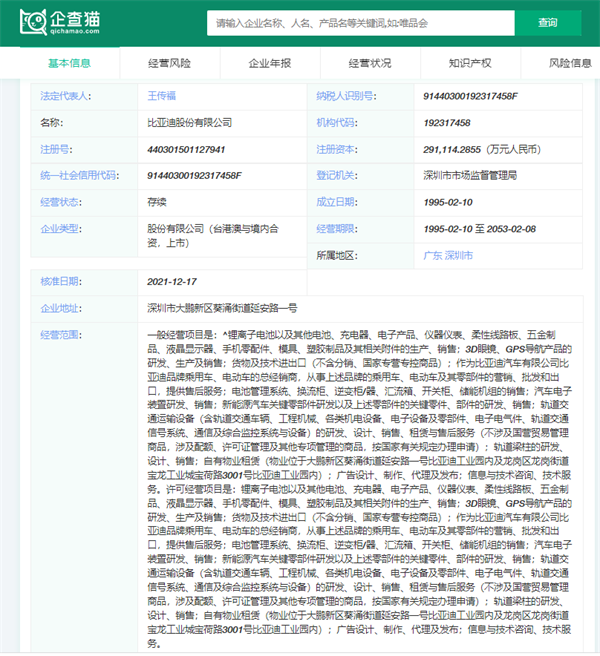The image size is (600, 656).
Task: Click the 广东 region link
Action: tap(433, 255)
